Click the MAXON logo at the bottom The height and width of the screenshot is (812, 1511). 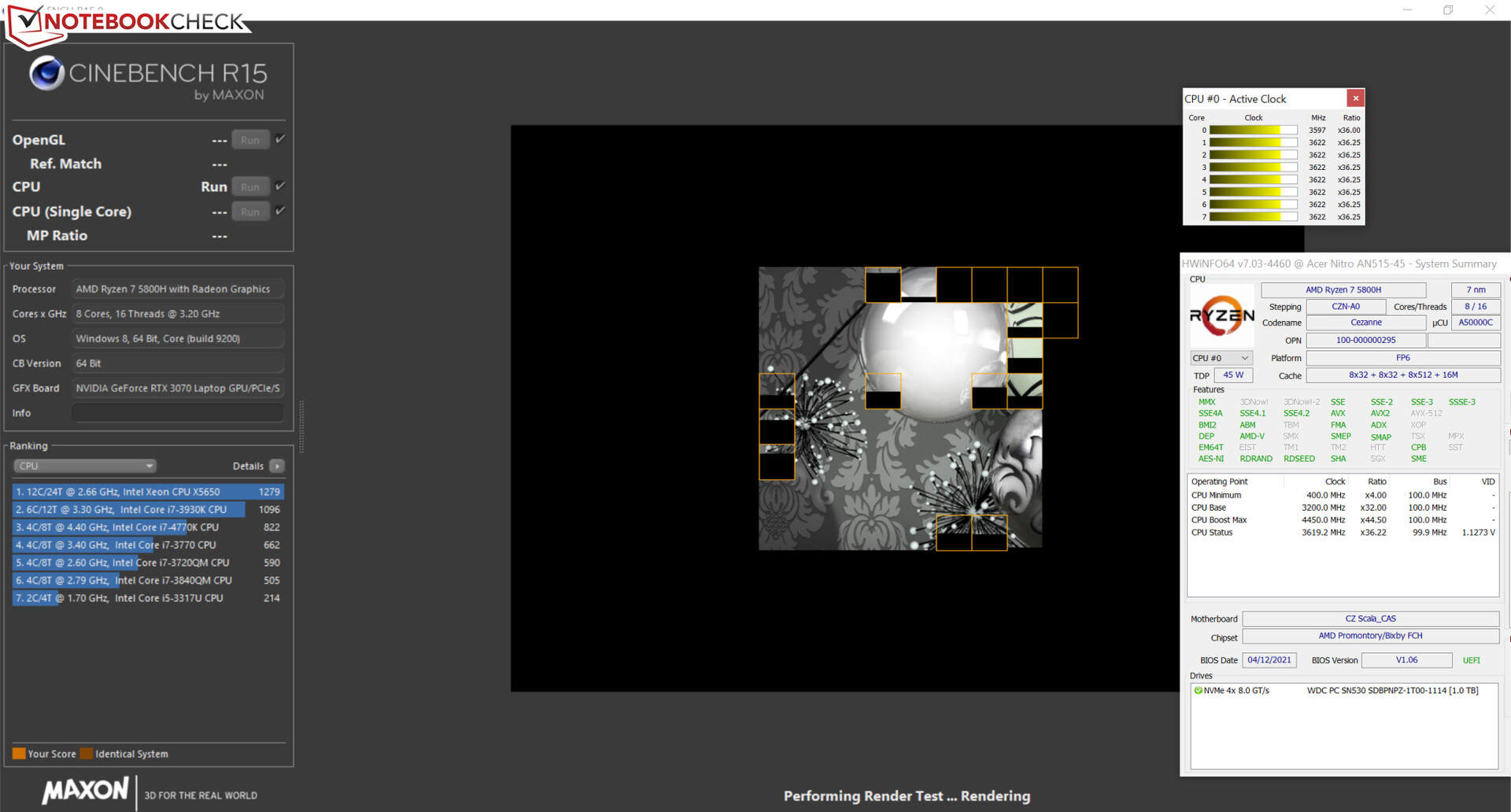(x=85, y=791)
